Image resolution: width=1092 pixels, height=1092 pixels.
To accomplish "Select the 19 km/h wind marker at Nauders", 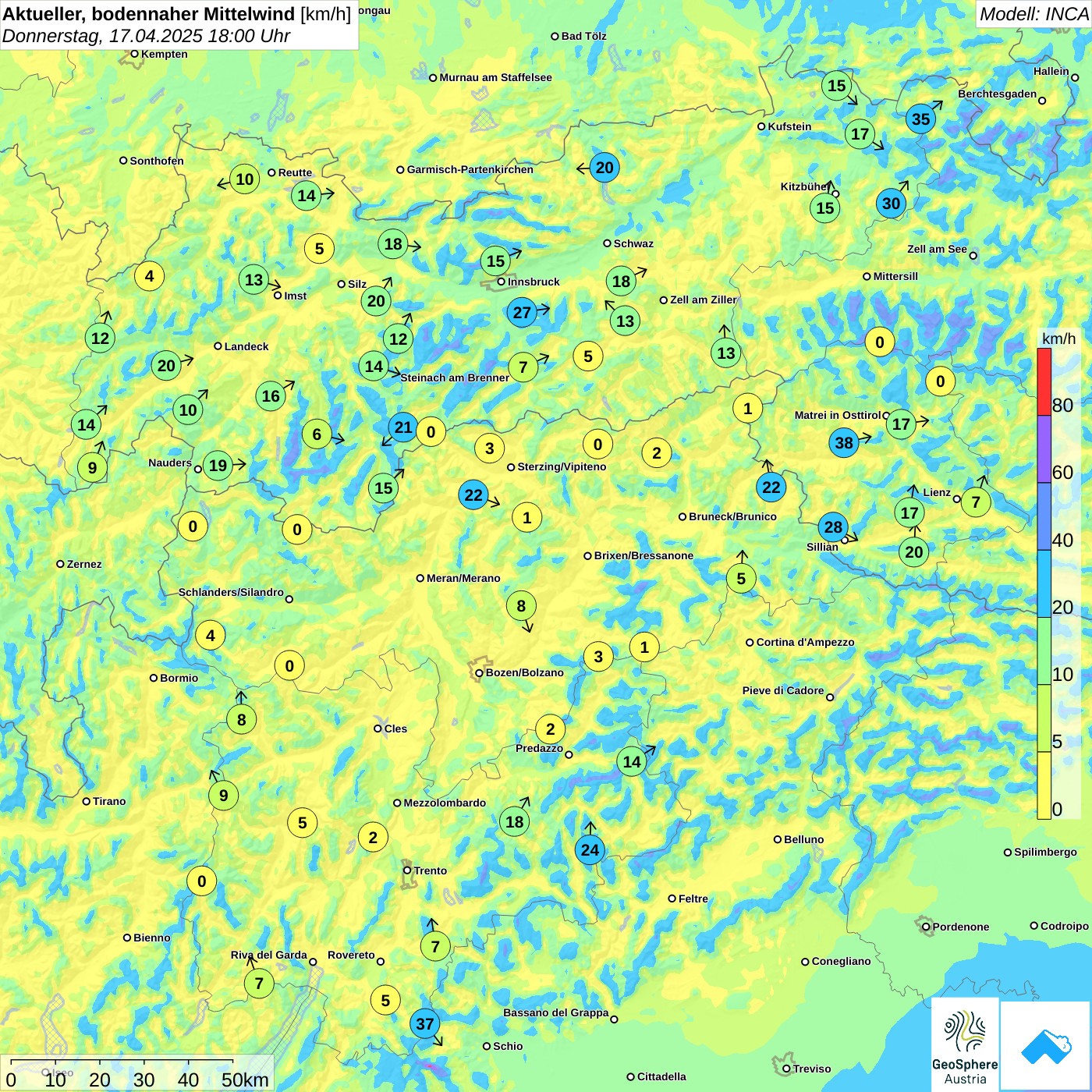I will (x=218, y=466).
